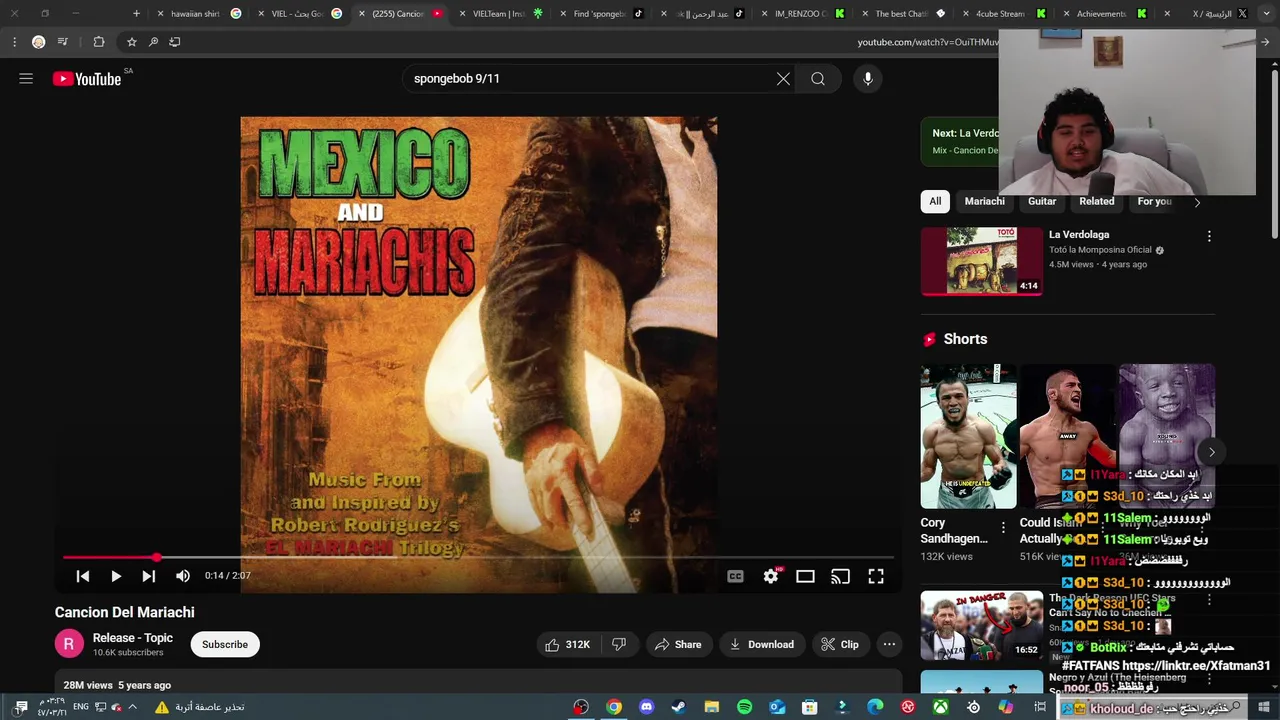1280x720 pixels.
Task: Show more filter chips with right arrow
Action: (1197, 202)
